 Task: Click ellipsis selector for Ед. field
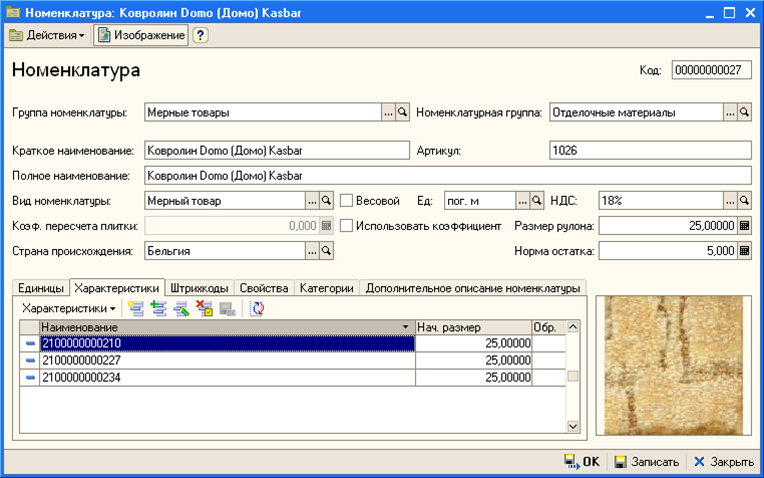(523, 201)
